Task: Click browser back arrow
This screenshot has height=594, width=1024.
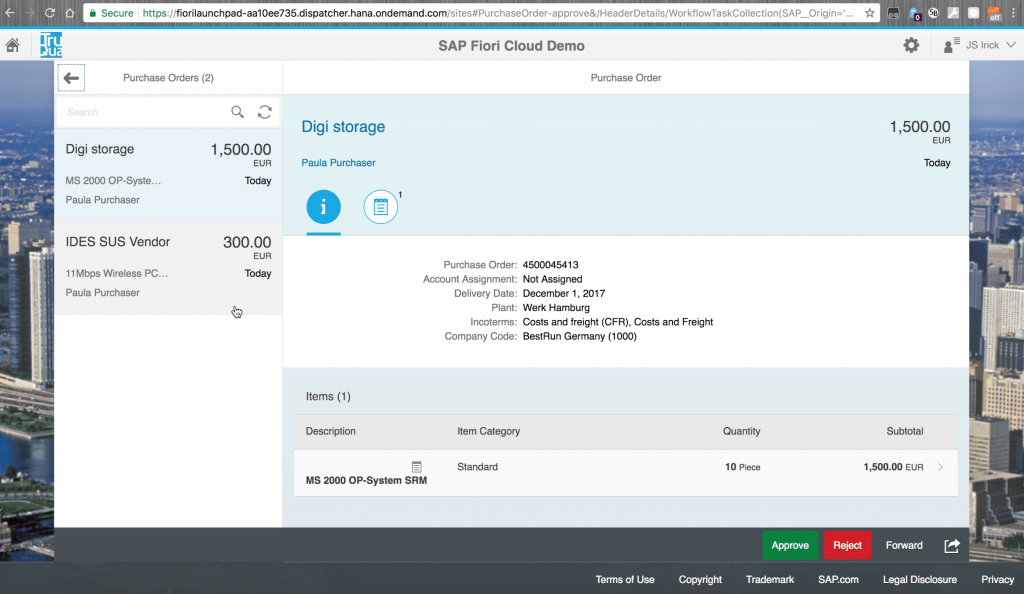Action: coord(10,12)
